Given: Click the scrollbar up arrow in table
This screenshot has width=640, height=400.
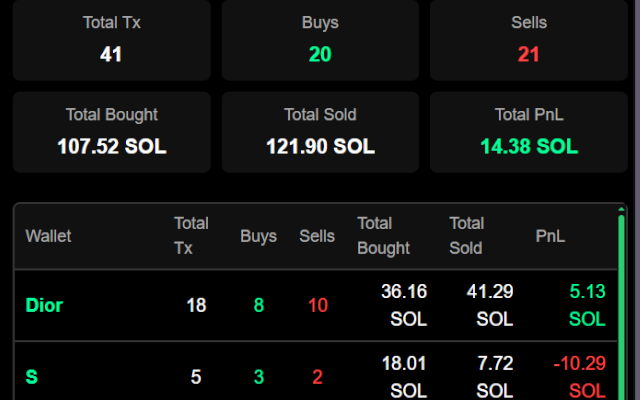Looking at the screenshot, I should [621, 209].
